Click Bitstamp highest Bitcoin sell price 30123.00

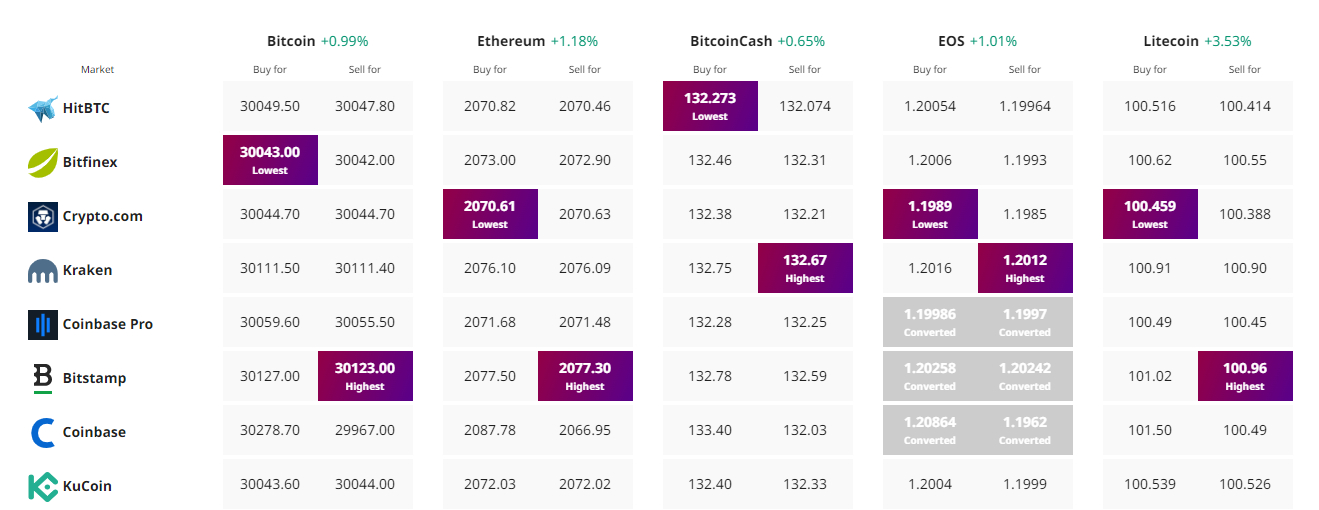click(x=365, y=376)
